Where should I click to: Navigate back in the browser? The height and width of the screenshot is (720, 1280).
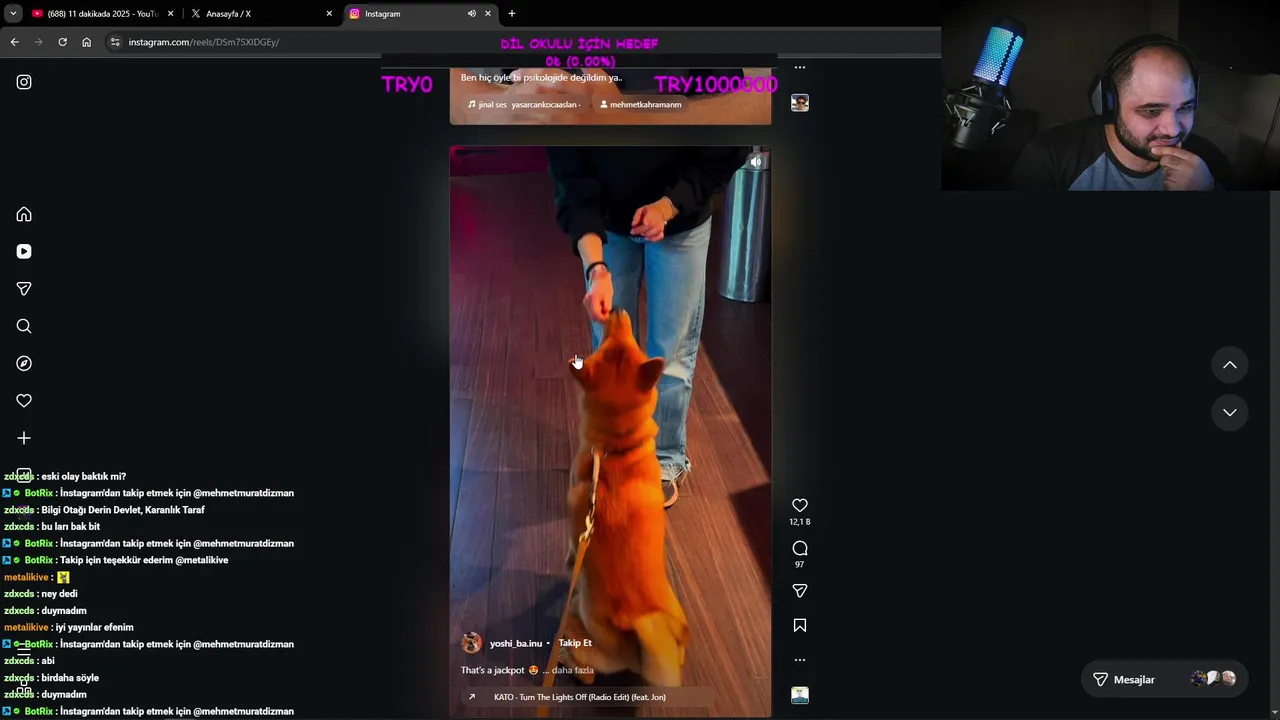point(14,42)
